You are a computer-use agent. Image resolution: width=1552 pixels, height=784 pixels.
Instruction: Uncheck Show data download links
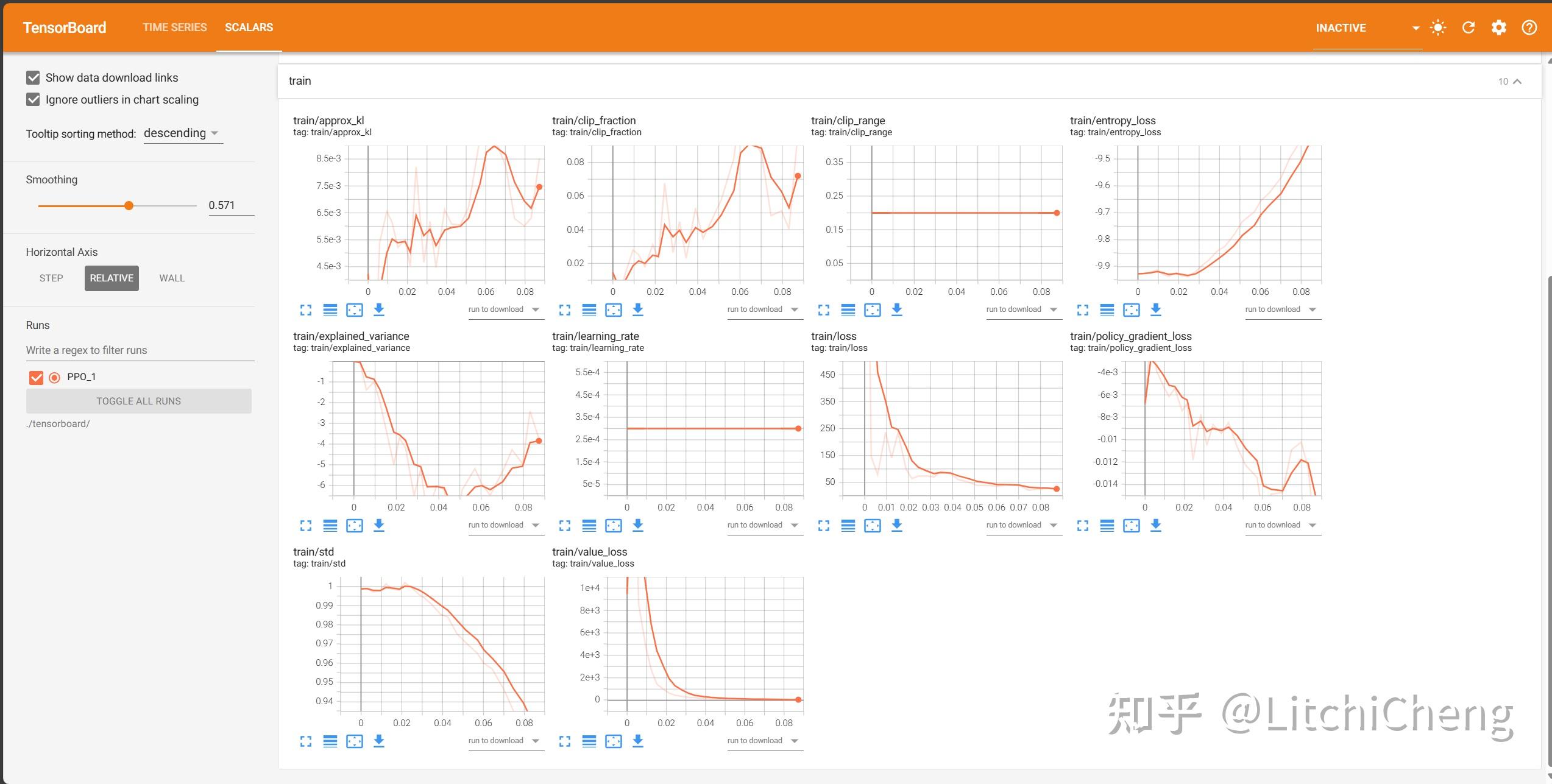tap(32, 77)
